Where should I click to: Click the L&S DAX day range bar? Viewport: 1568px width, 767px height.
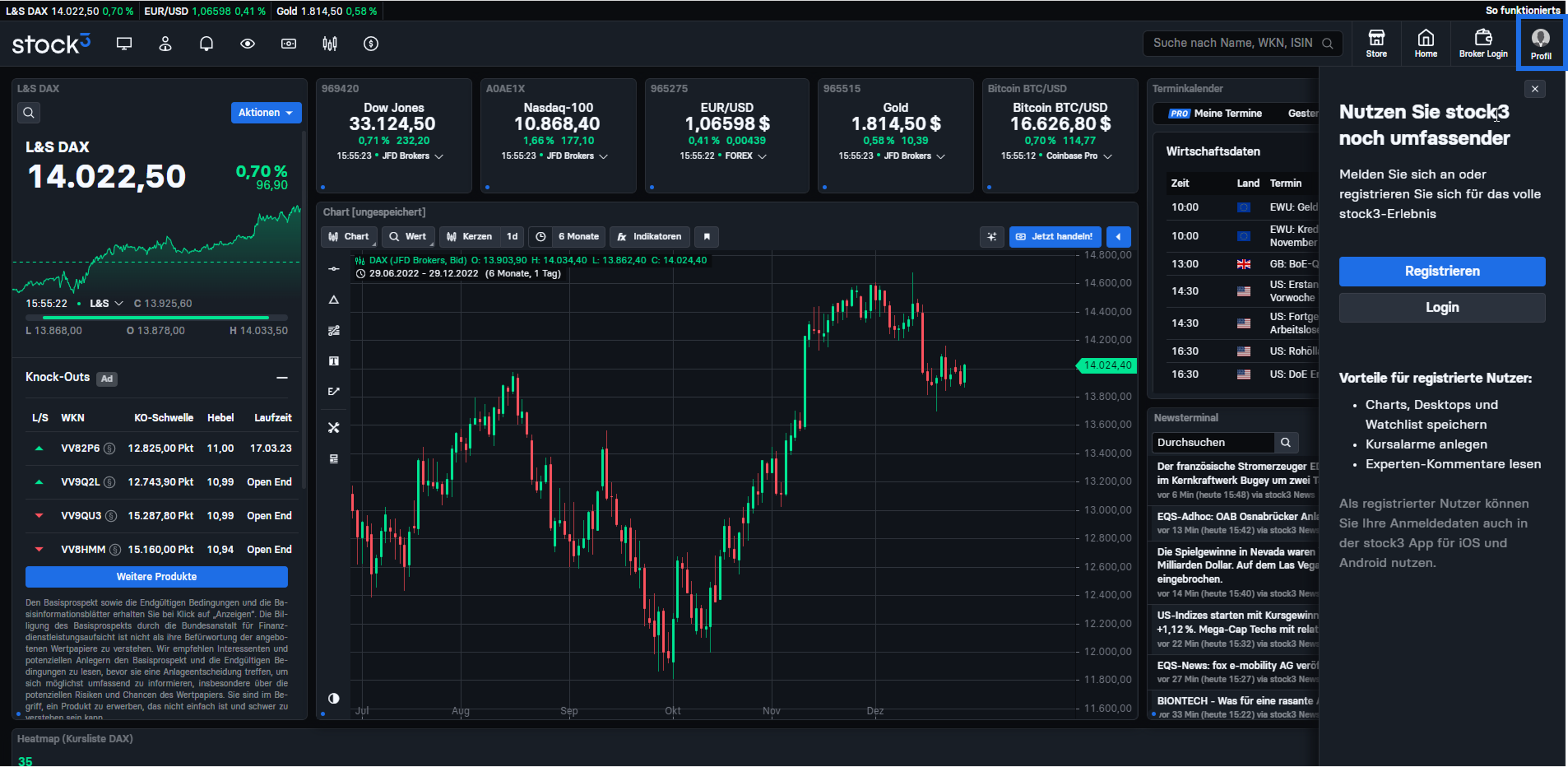(x=157, y=318)
